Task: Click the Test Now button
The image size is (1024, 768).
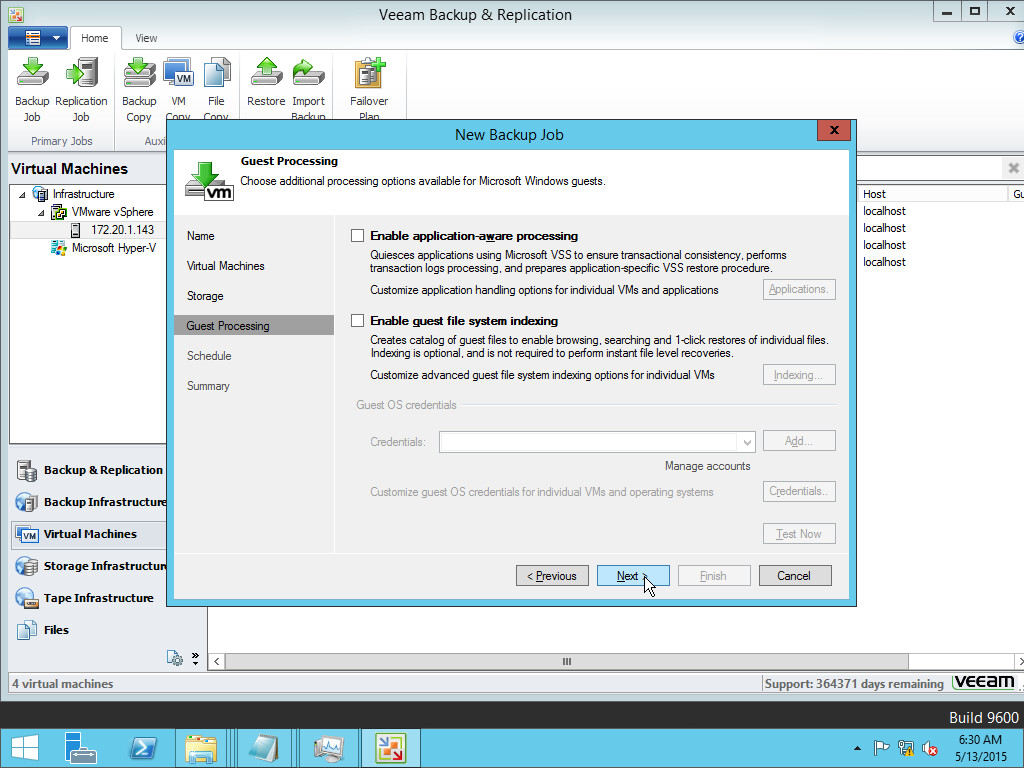Action: 799,534
